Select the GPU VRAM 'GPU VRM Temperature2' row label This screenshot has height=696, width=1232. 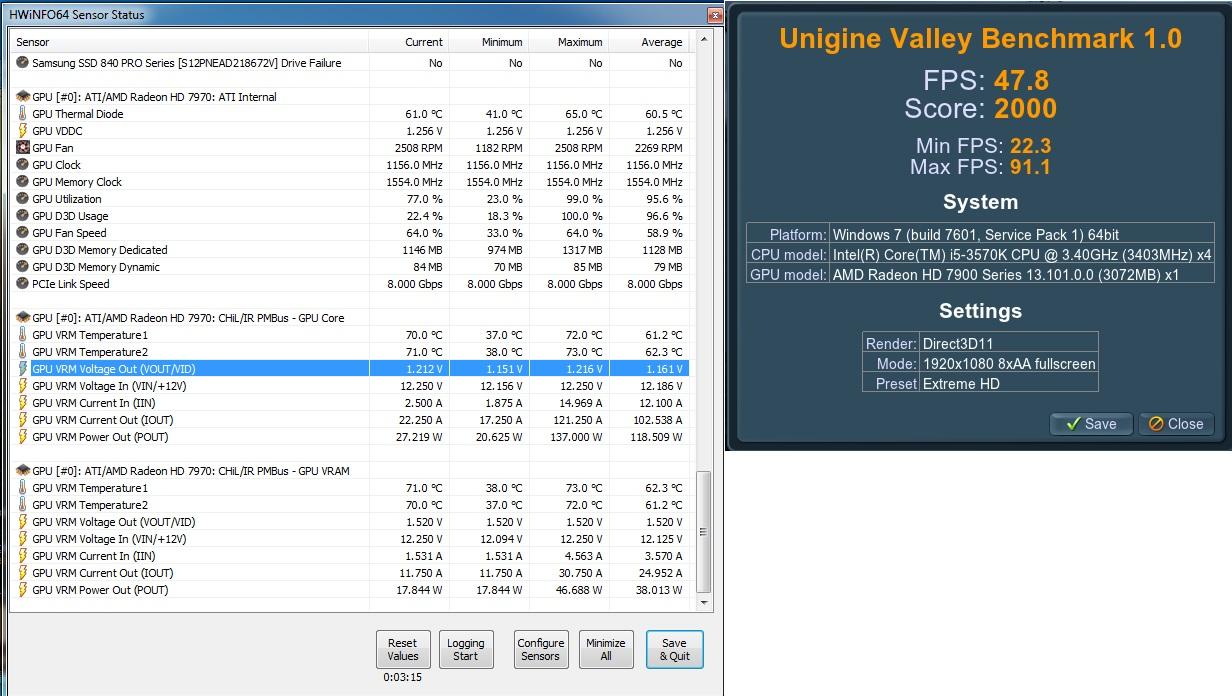tap(90, 505)
